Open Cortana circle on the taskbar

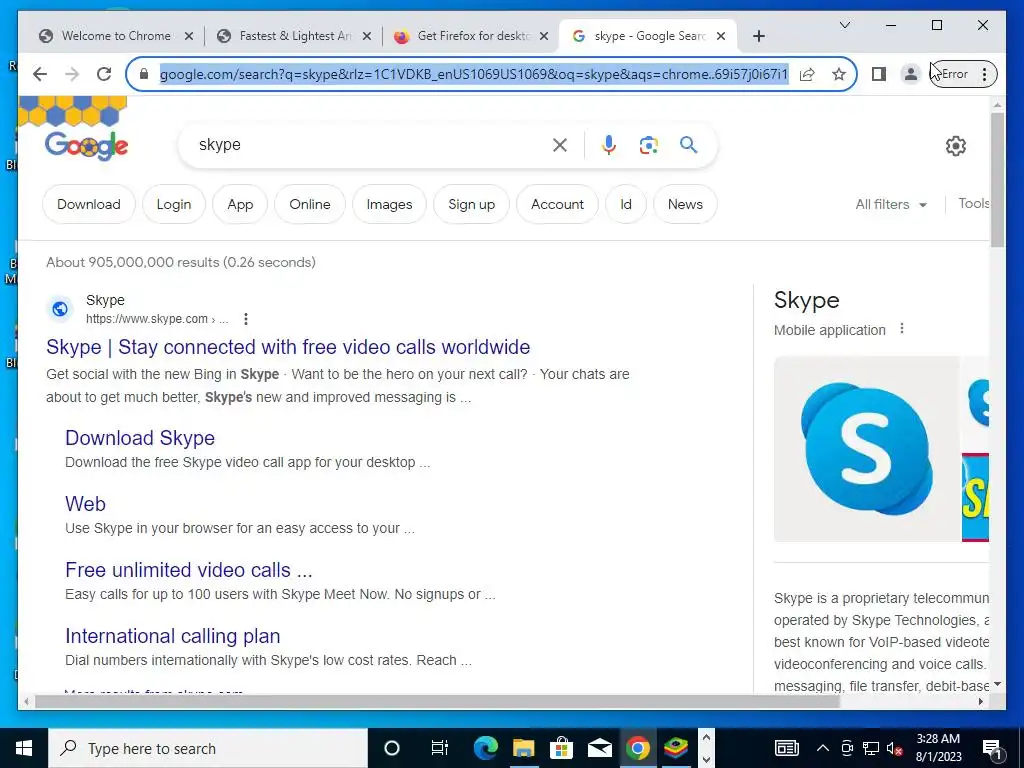[x=391, y=748]
